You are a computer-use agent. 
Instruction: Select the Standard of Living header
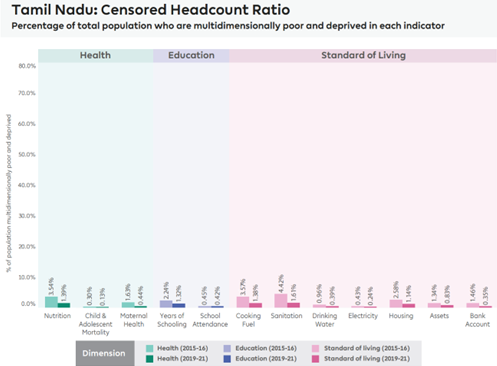(x=363, y=56)
